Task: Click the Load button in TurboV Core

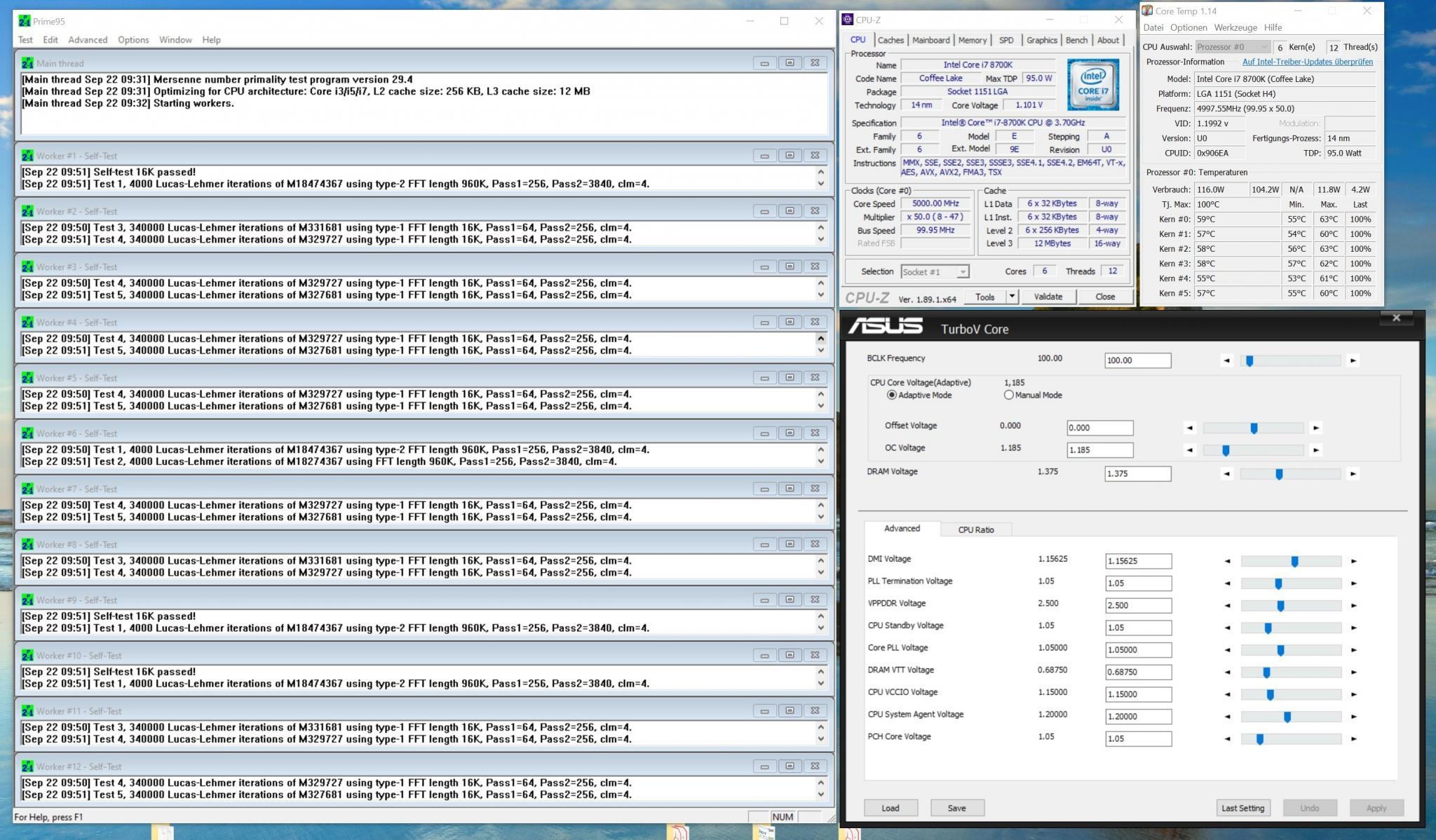Action: point(890,808)
